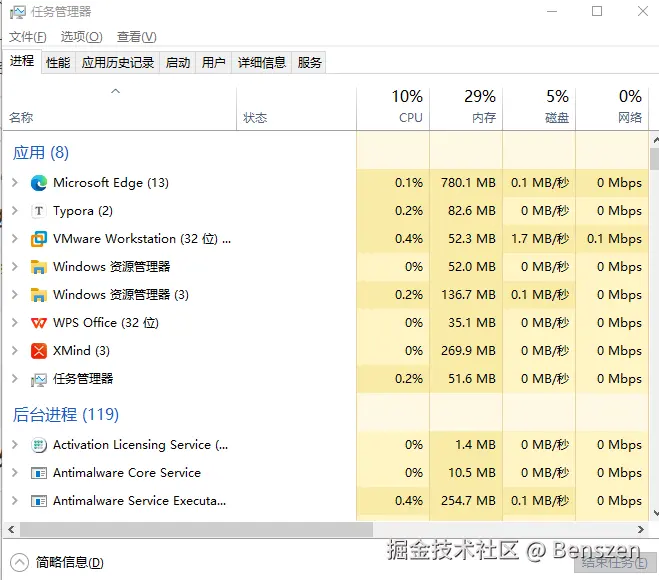Expand the Microsoft Edge (13) process group
The image size is (659, 580).
(15, 182)
